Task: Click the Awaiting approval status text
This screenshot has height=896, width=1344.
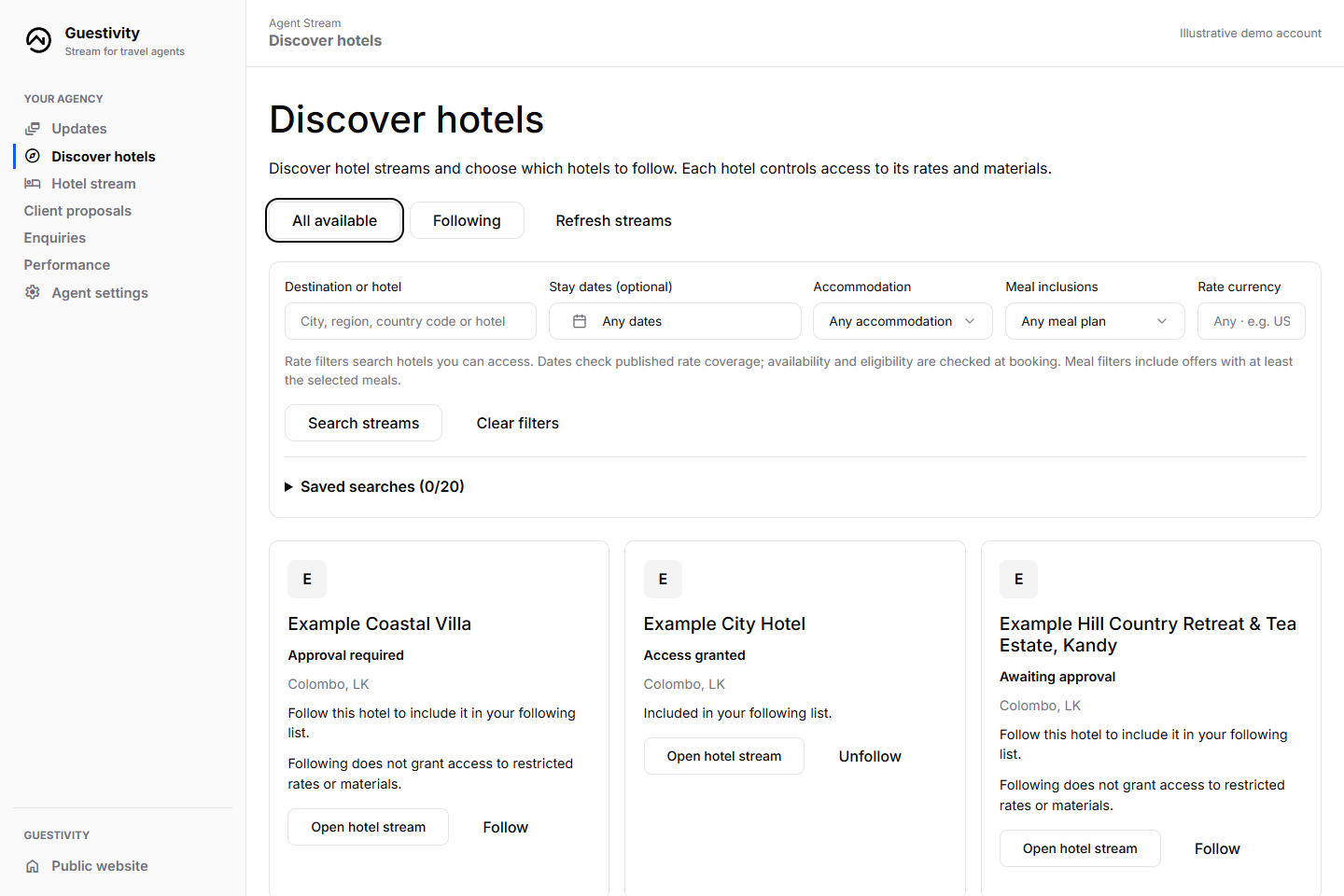Action: click(1057, 677)
